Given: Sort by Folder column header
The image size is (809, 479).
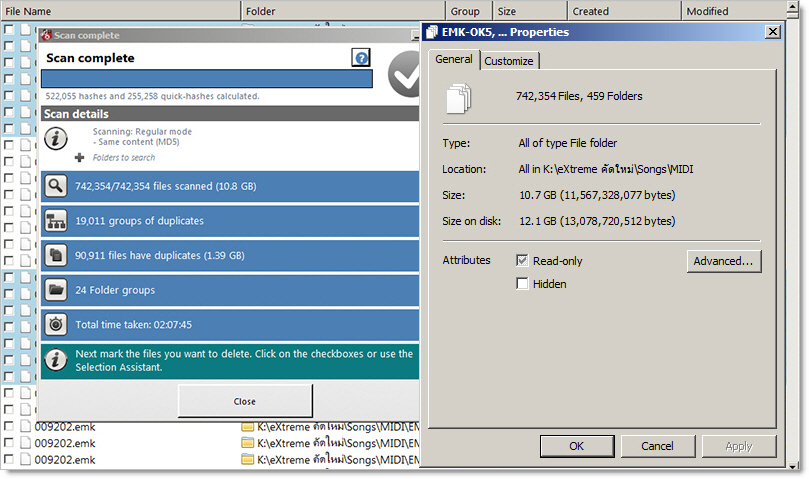Looking at the screenshot, I should click(343, 11).
